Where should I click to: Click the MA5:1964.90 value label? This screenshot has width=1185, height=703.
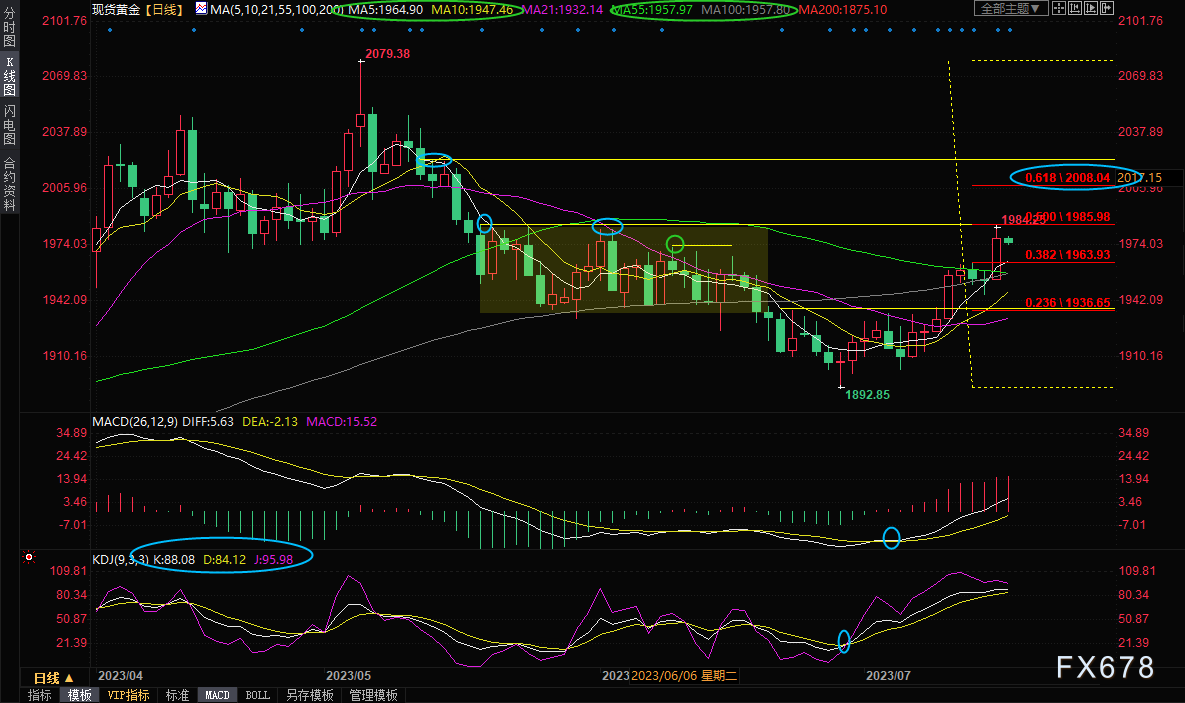[x=385, y=9]
